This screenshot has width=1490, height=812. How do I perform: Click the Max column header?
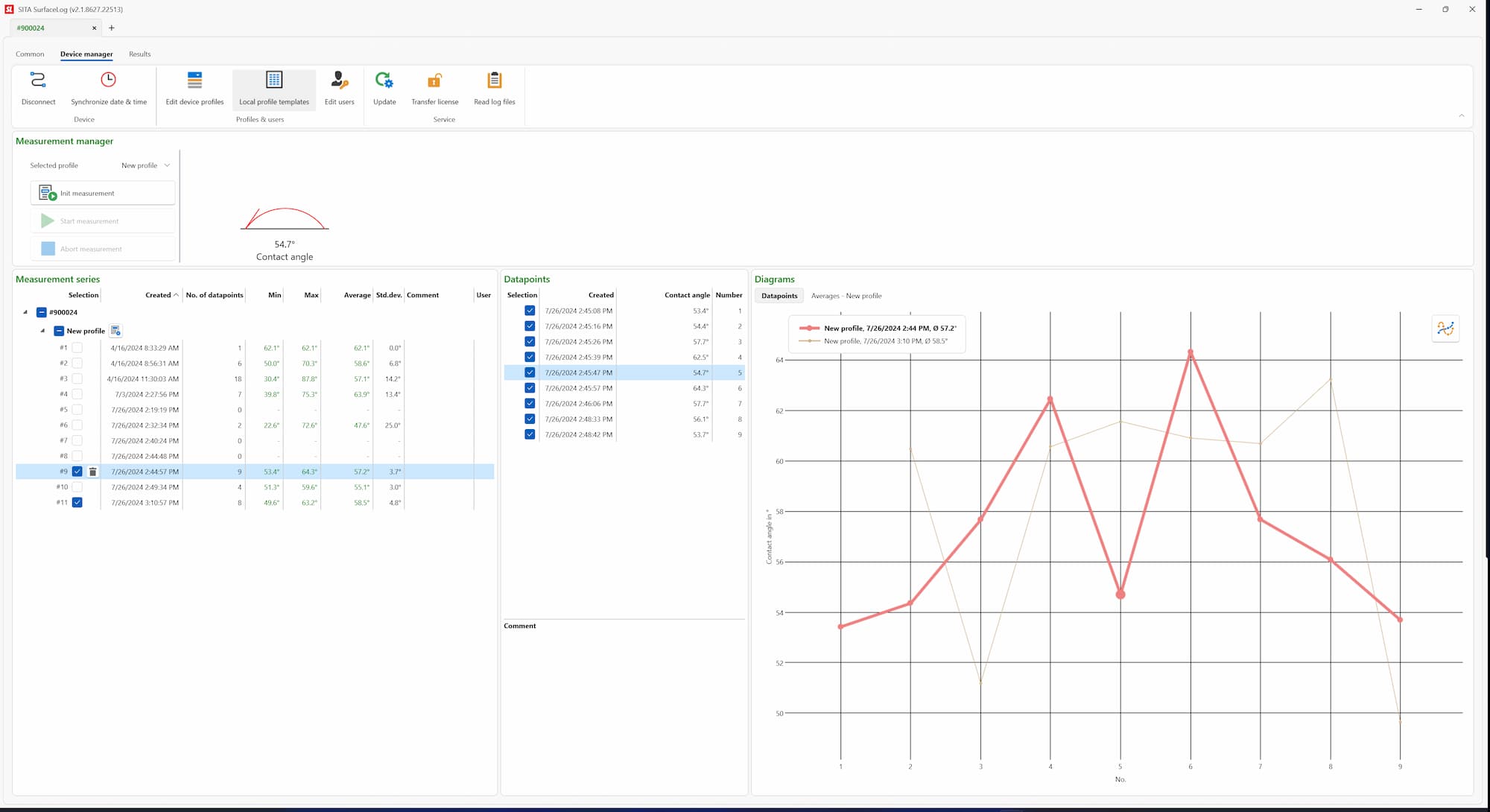pyautogui.click(x=311, y=295)
